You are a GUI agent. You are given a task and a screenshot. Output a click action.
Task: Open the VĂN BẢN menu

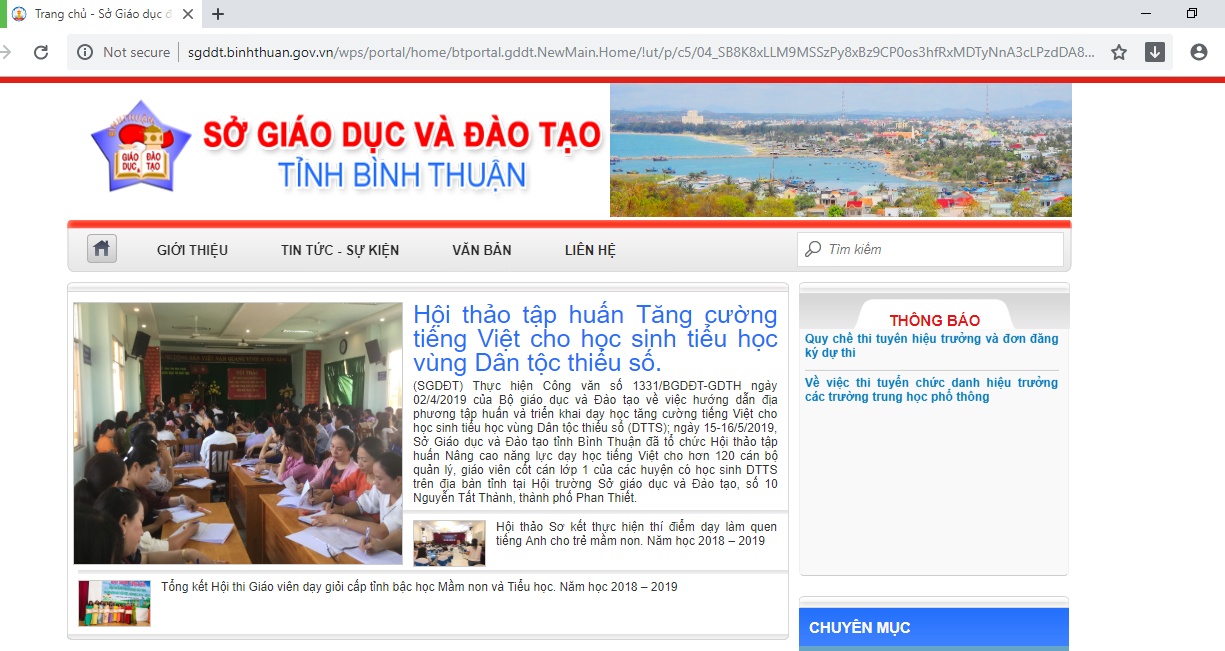pos(482,249)
